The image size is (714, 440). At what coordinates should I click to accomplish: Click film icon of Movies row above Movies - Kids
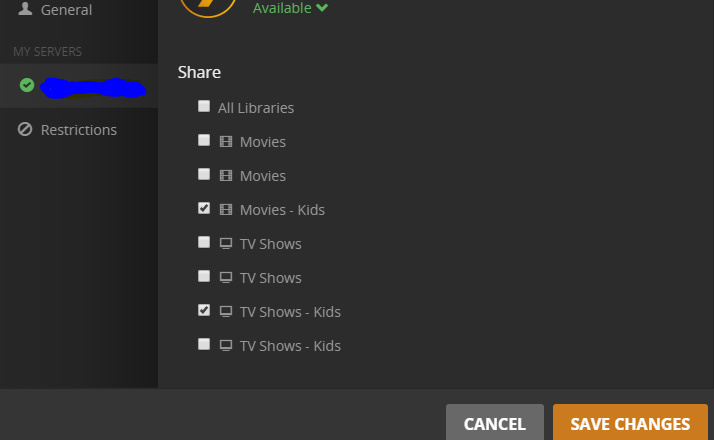[x=226, y=176]
